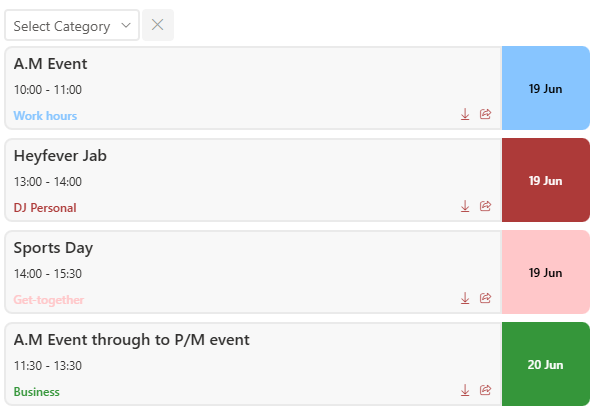Click the Get-together category label
This screenshot has height=416, width=595.
(x=49, y=300)
